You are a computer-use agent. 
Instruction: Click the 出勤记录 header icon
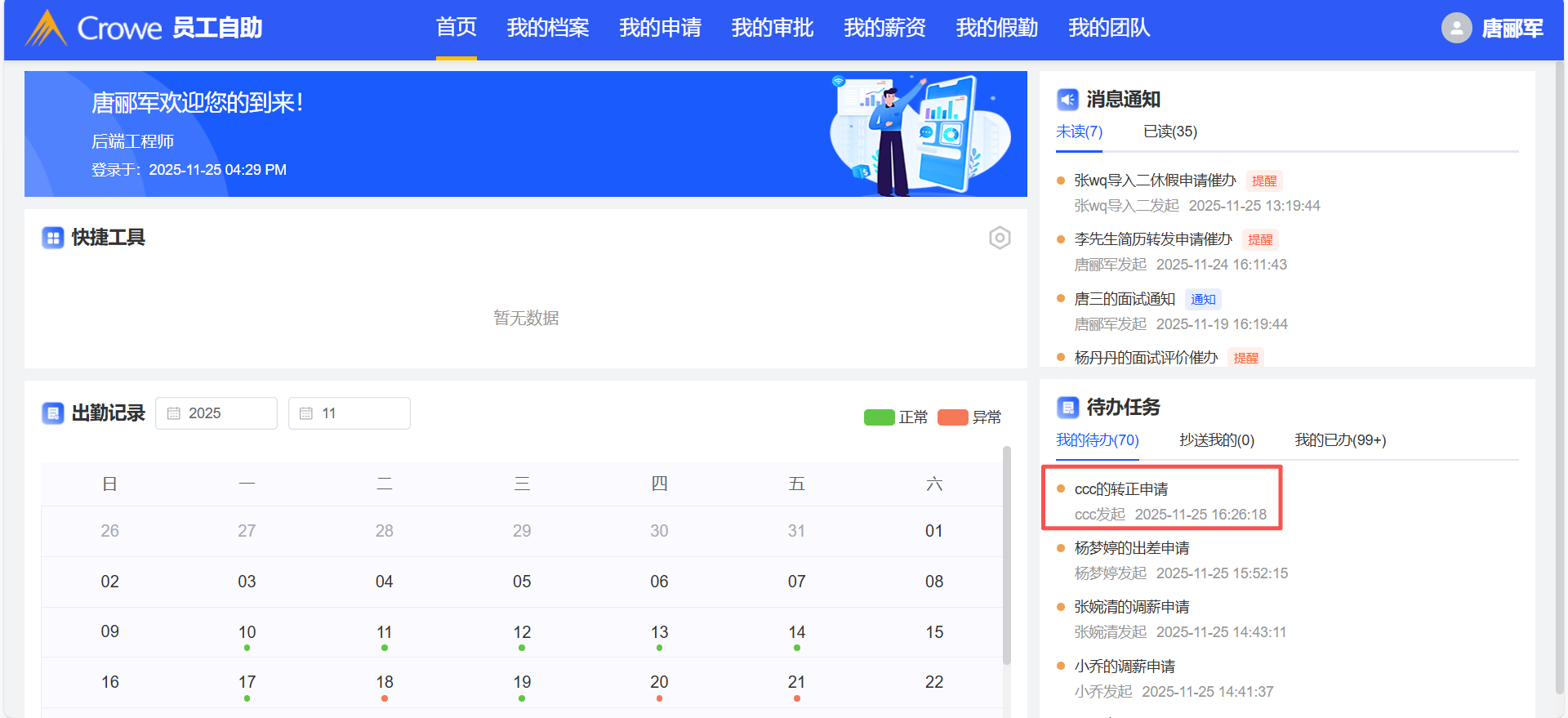point(53,413)
